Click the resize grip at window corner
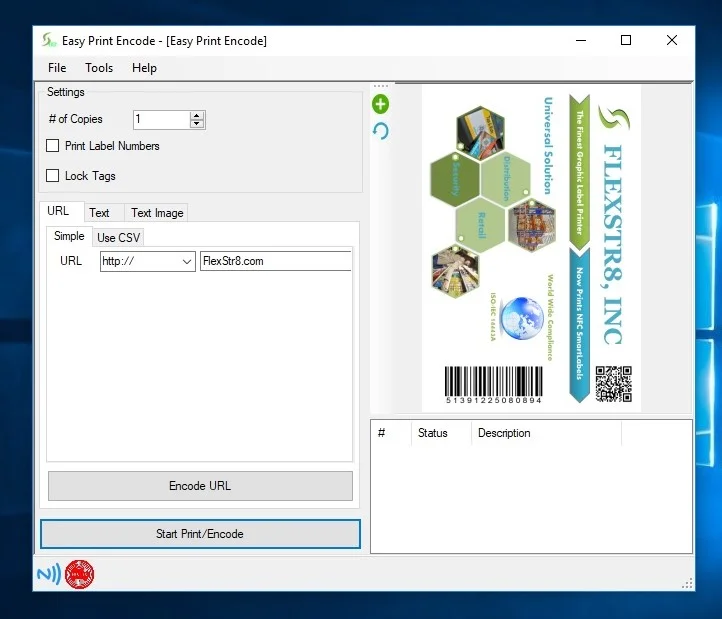Viewport: 722px width, 619px height. (687, 584)
